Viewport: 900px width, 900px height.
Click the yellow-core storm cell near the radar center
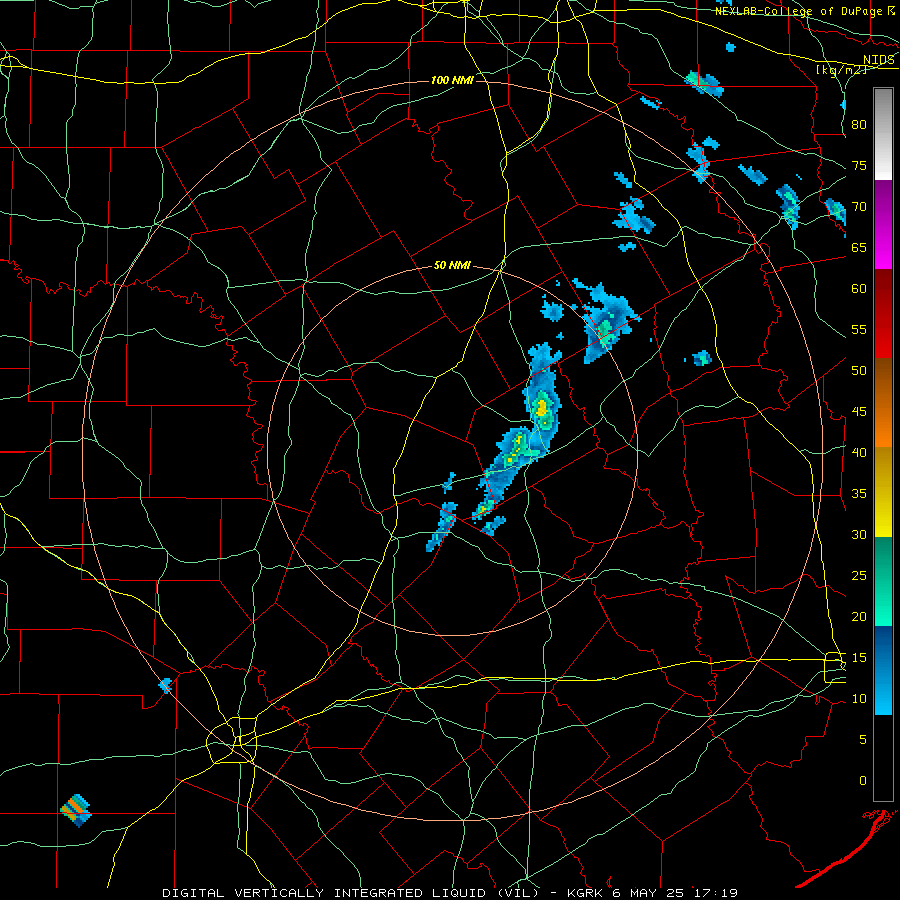(x=541, y=408)
